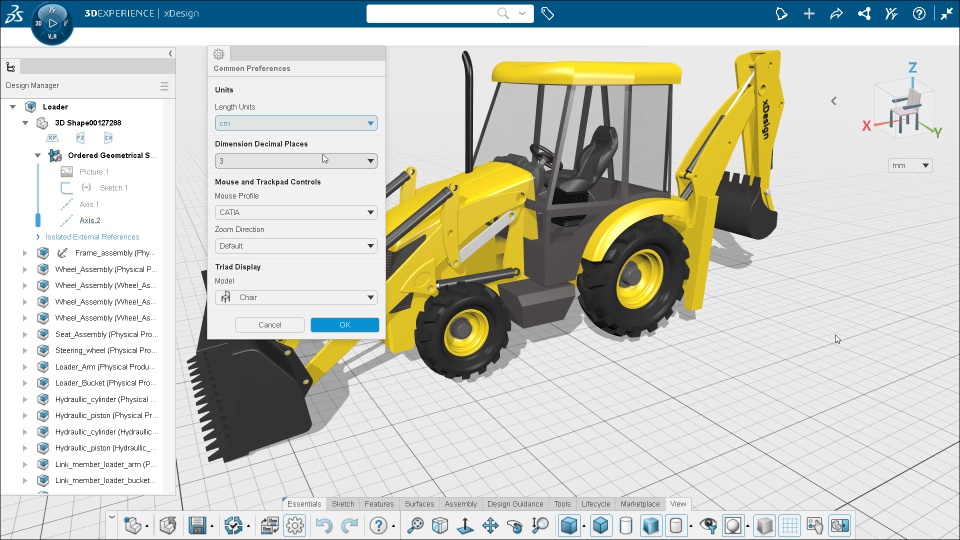The image size is (960, 540).
Task: Click the 3DEXPERIENCE compass icon
Action: [x=52, y=24]
